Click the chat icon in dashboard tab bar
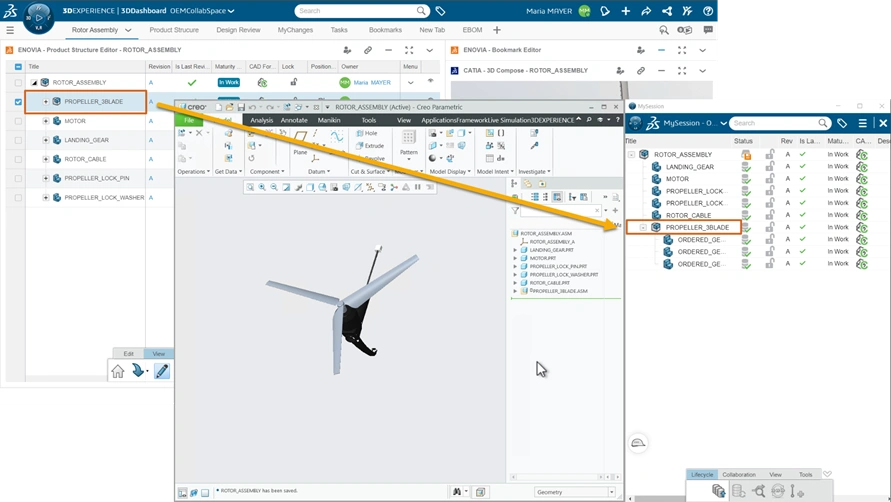 707,30
